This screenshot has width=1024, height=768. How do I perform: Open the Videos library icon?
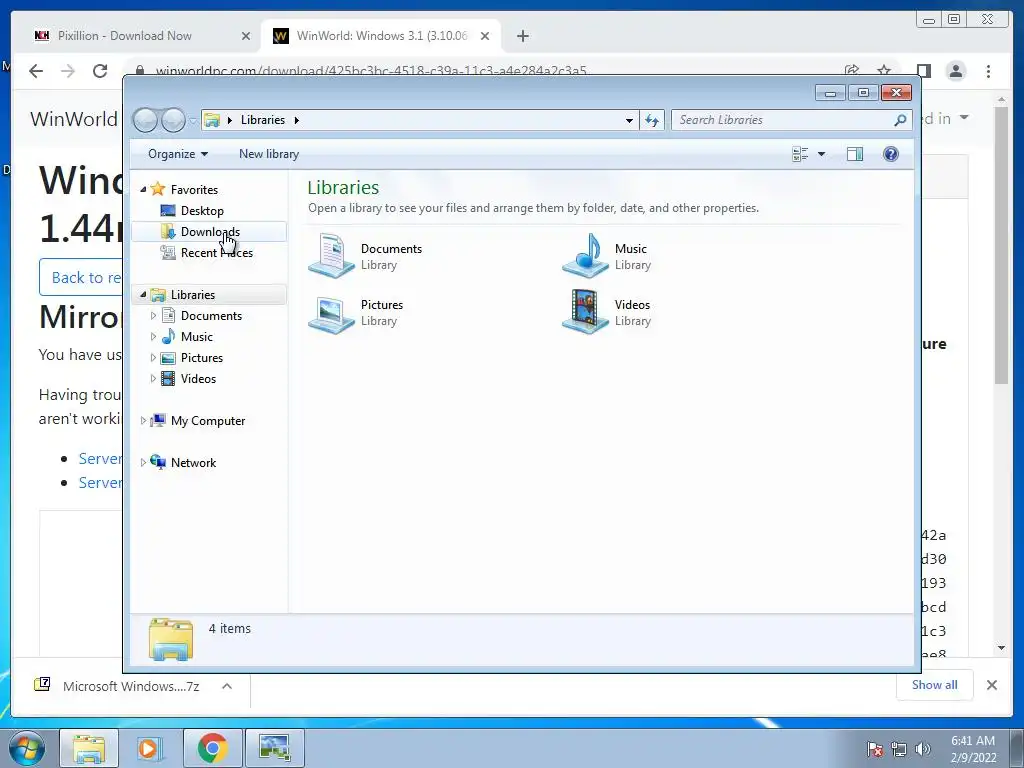[x=586, y=313]
